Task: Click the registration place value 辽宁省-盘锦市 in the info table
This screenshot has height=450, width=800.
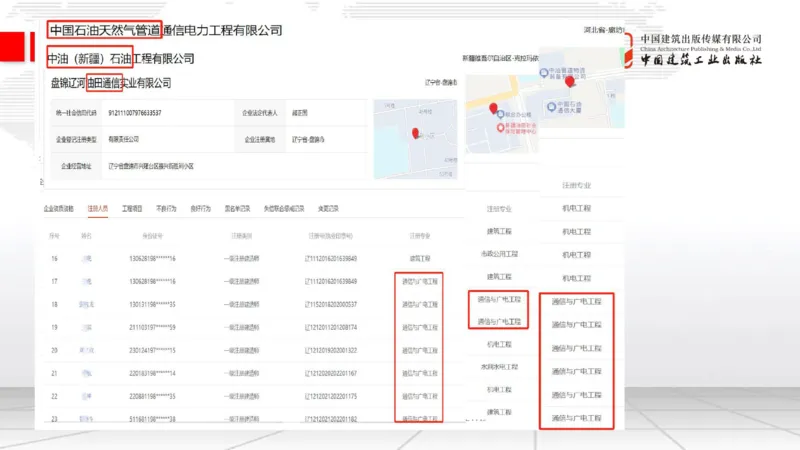Action: 308,139
